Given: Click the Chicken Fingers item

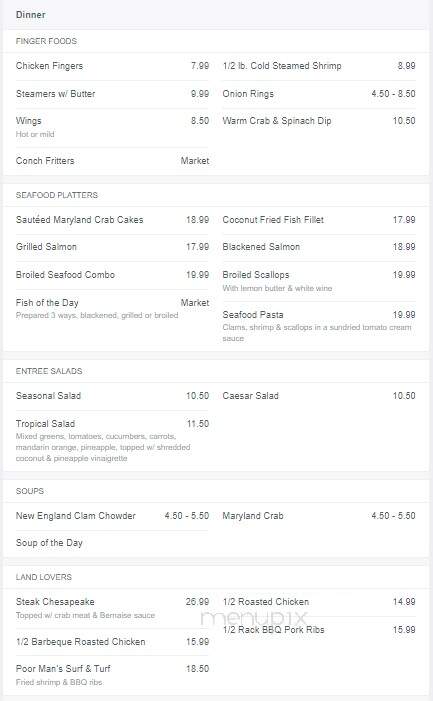Looking at the screenshot, I should pyautogui.click(x=112, y=66).
